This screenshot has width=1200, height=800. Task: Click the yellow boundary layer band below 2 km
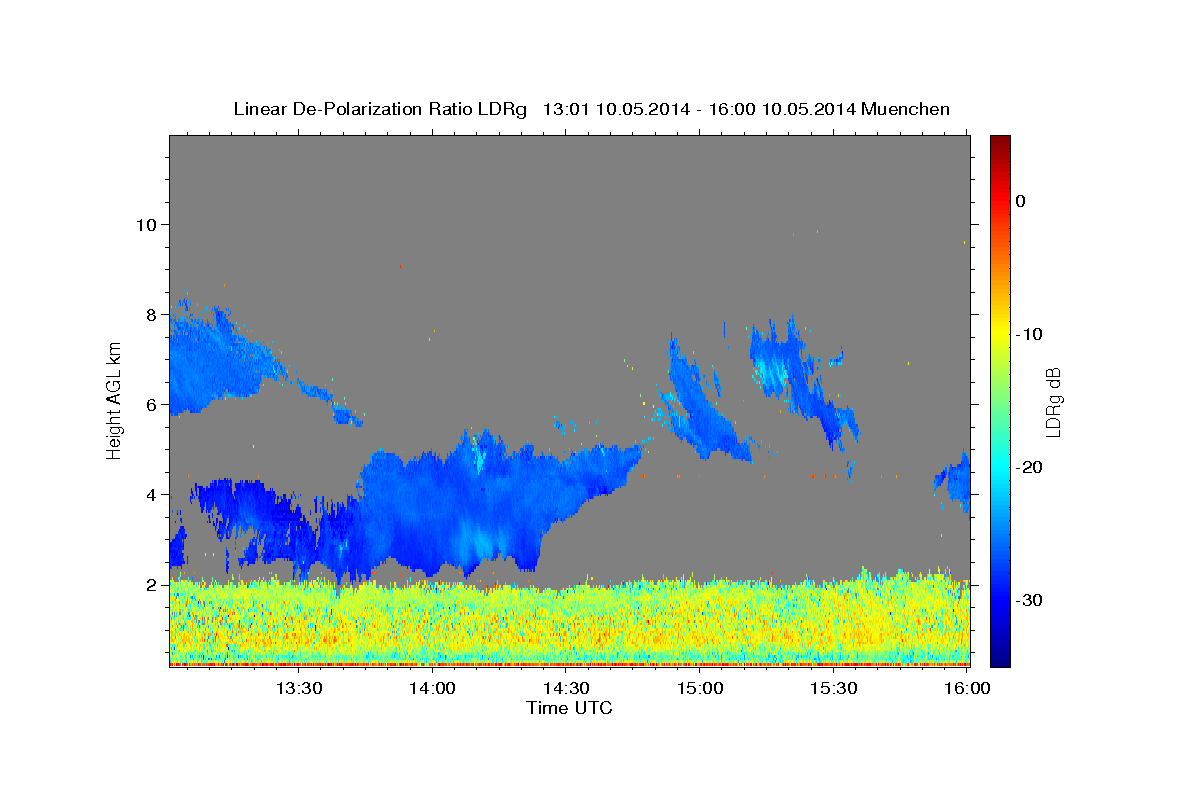[569, 620]
